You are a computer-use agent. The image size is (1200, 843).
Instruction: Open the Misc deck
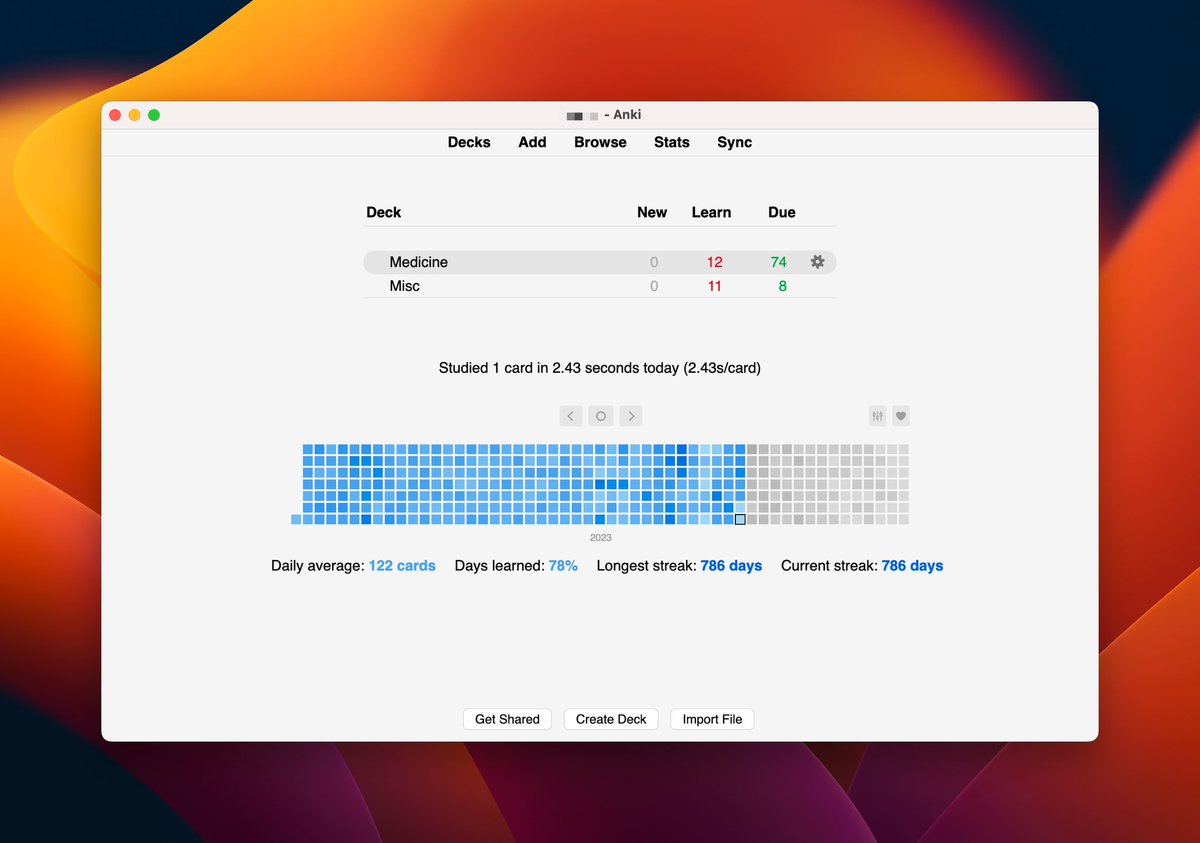click(405, 286)
